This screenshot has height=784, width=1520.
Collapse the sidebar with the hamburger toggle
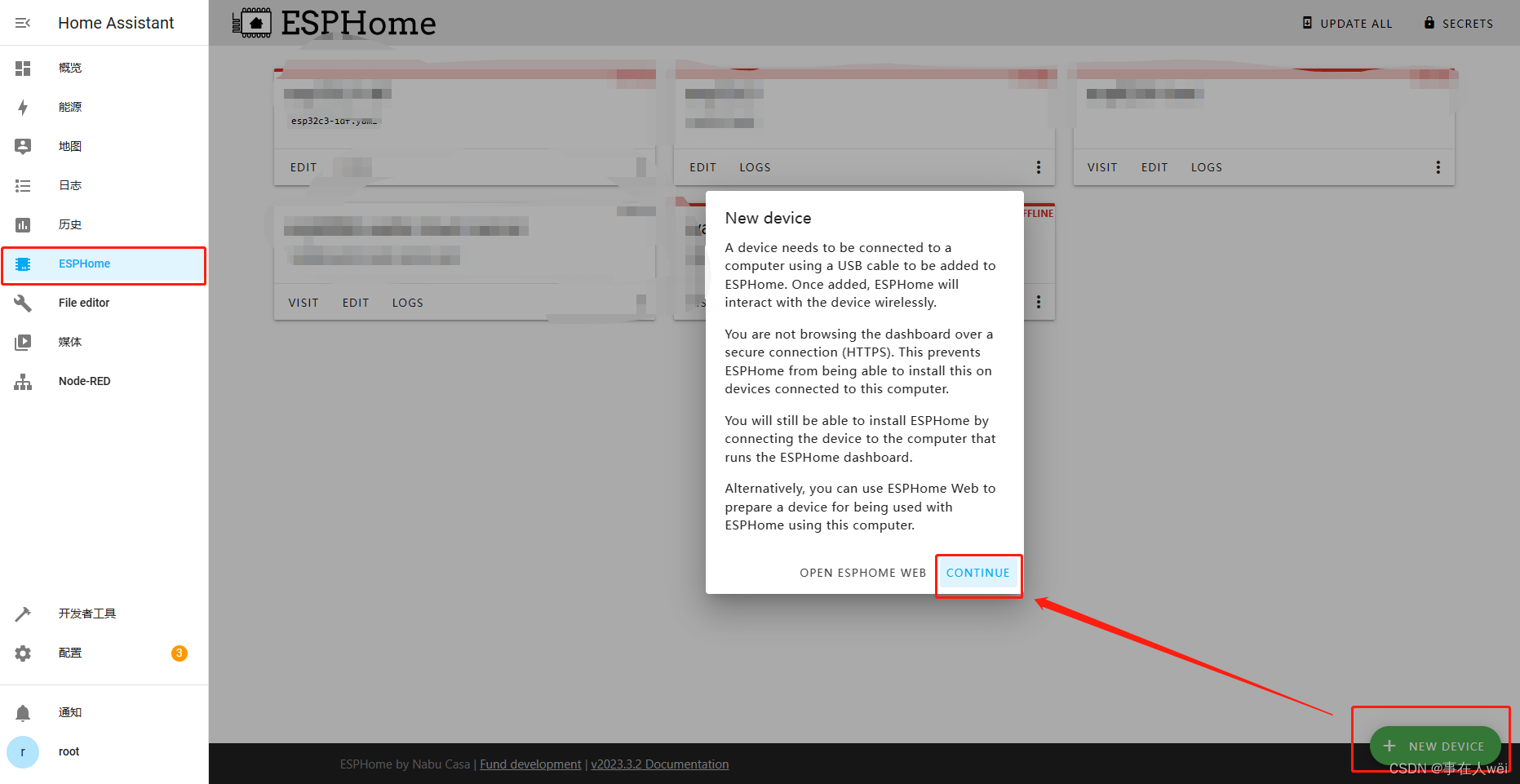click(x=22, y=22)
